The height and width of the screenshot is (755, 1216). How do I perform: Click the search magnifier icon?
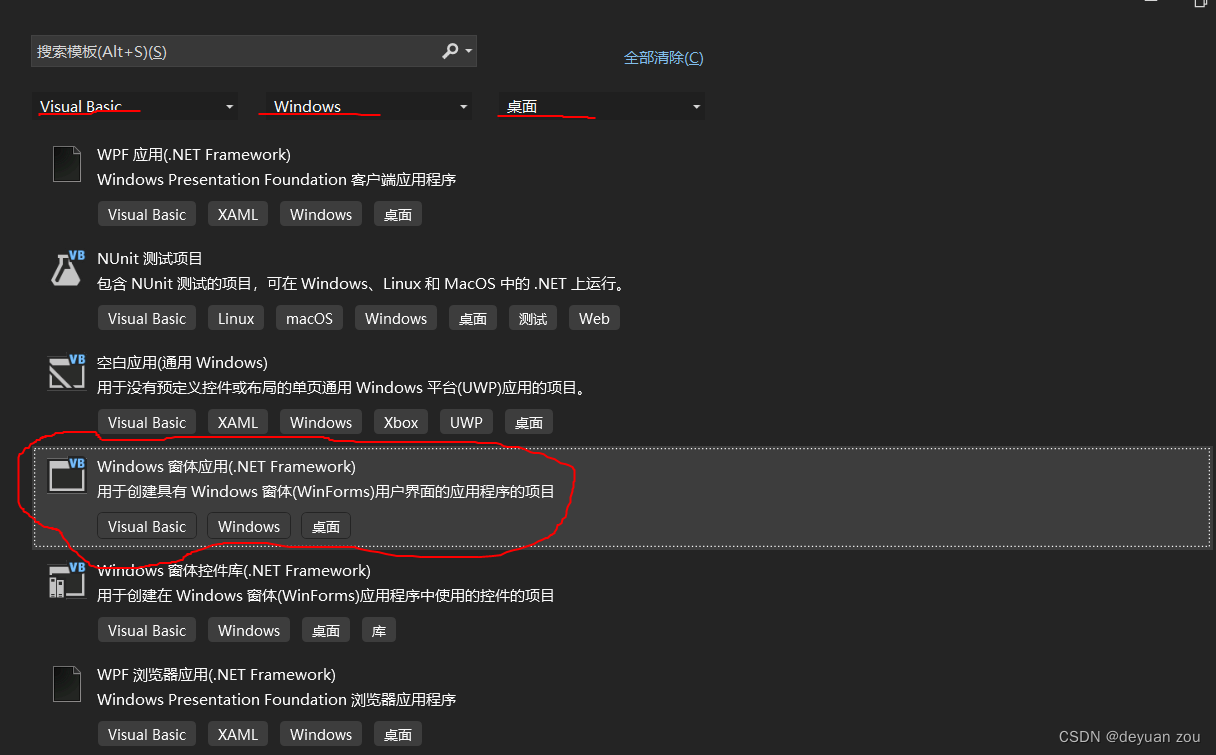[x=449, y=50]
